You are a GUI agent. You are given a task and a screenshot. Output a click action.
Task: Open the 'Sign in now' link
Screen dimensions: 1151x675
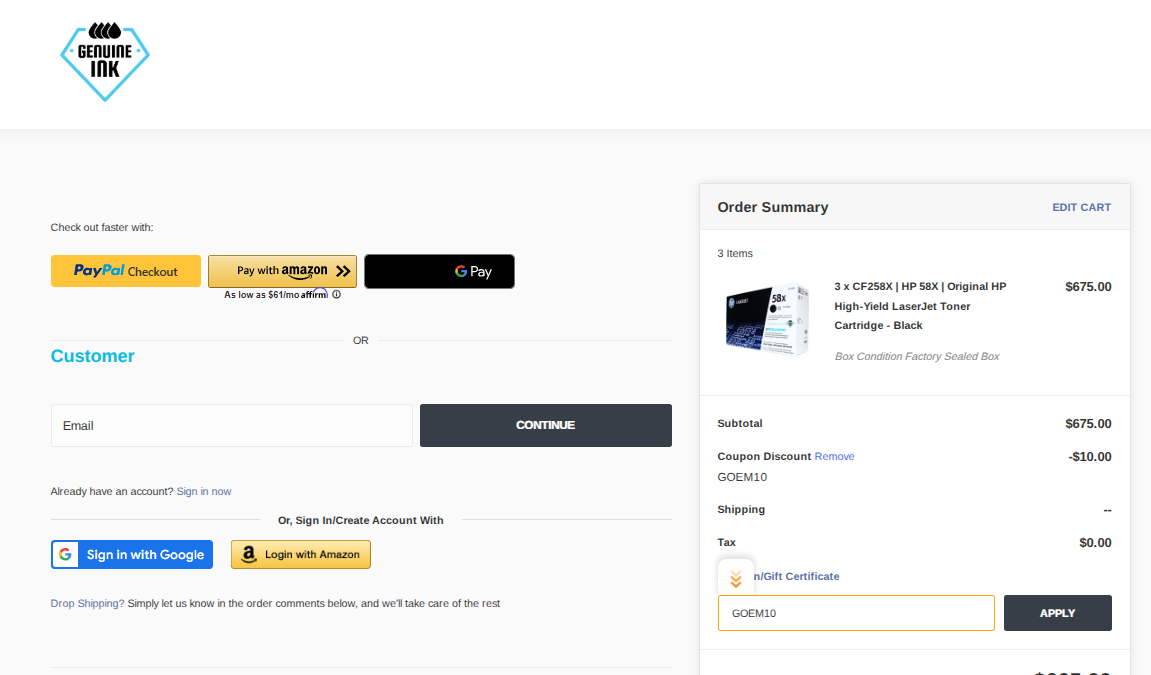(204, 491)
